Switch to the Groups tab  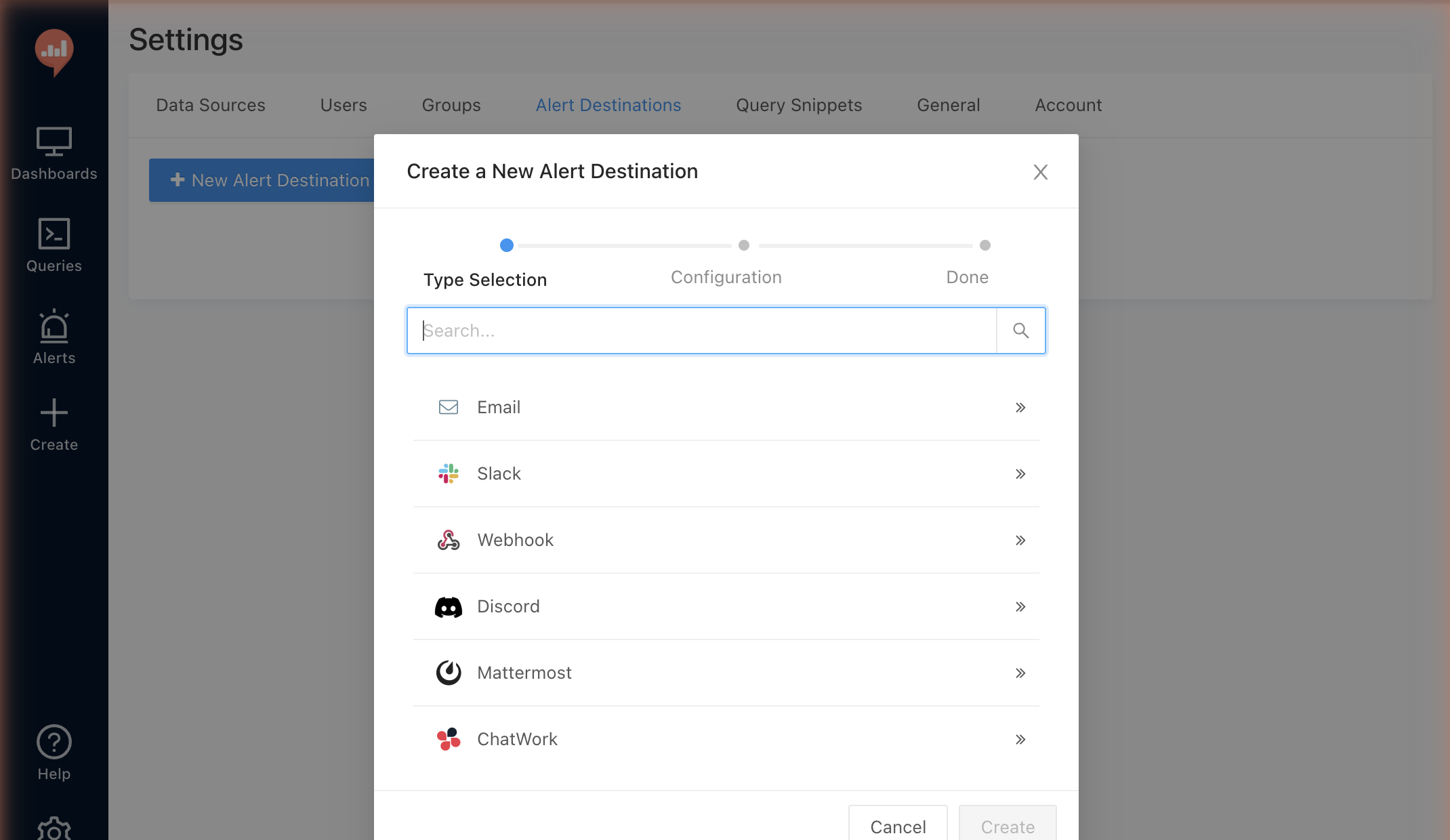[451, 105]
